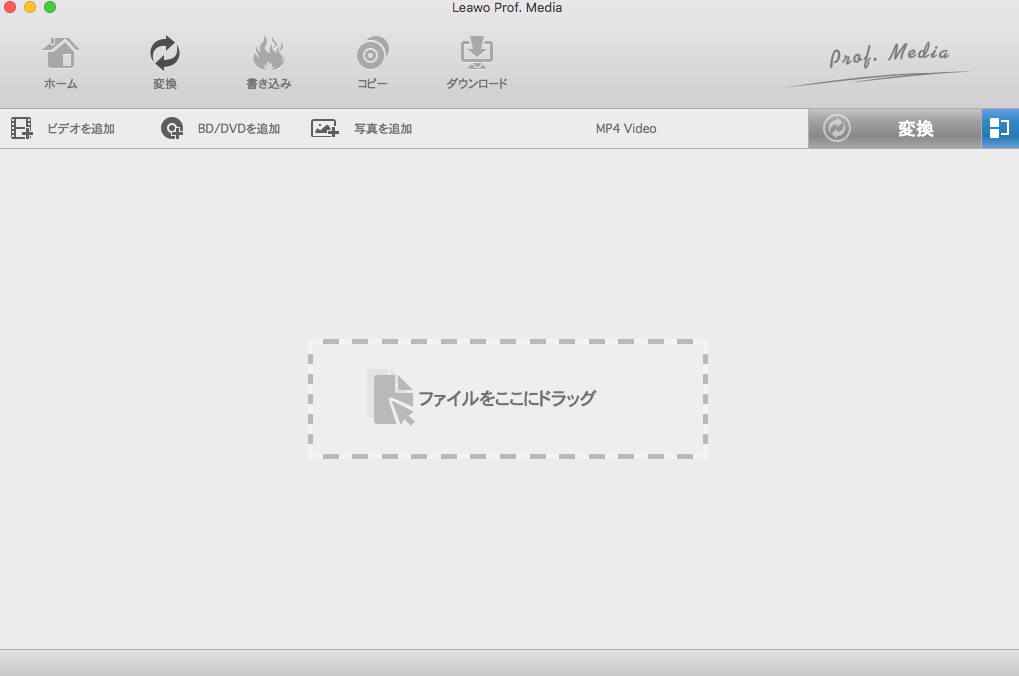The image size is (1019, 676).
Task: Click the ビデオを追加 film strip icon
Action: (x=21, y=129)
